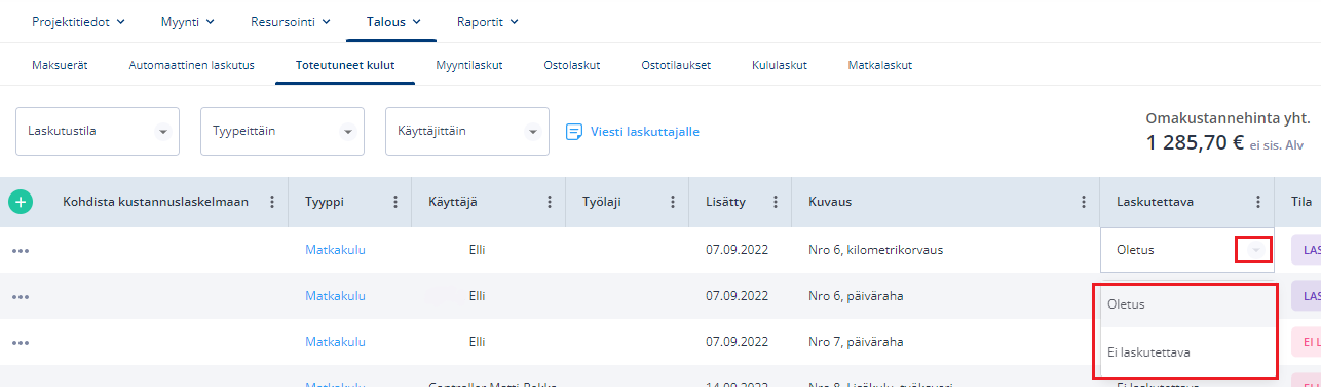
Task: Sort by the Kuvaus column header
Action: (x=830, y=202)
